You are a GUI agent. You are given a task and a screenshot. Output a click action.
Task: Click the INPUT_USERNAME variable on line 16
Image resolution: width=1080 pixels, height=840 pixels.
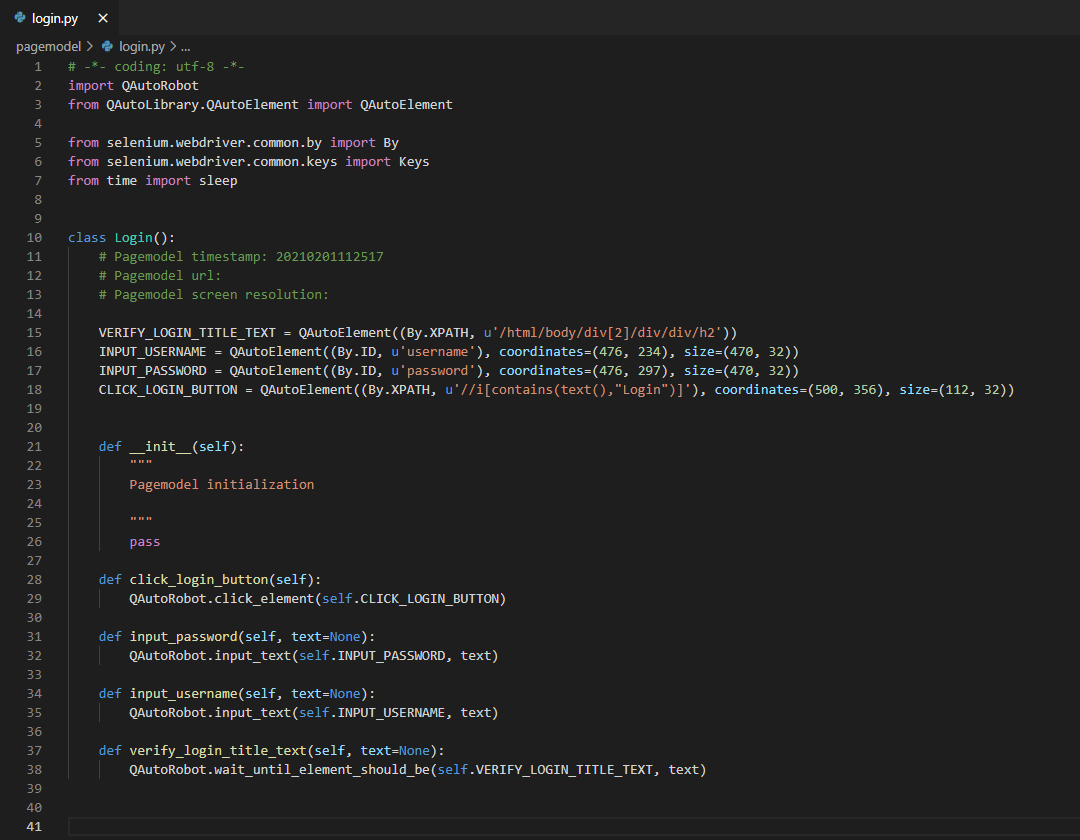(152, 352)
